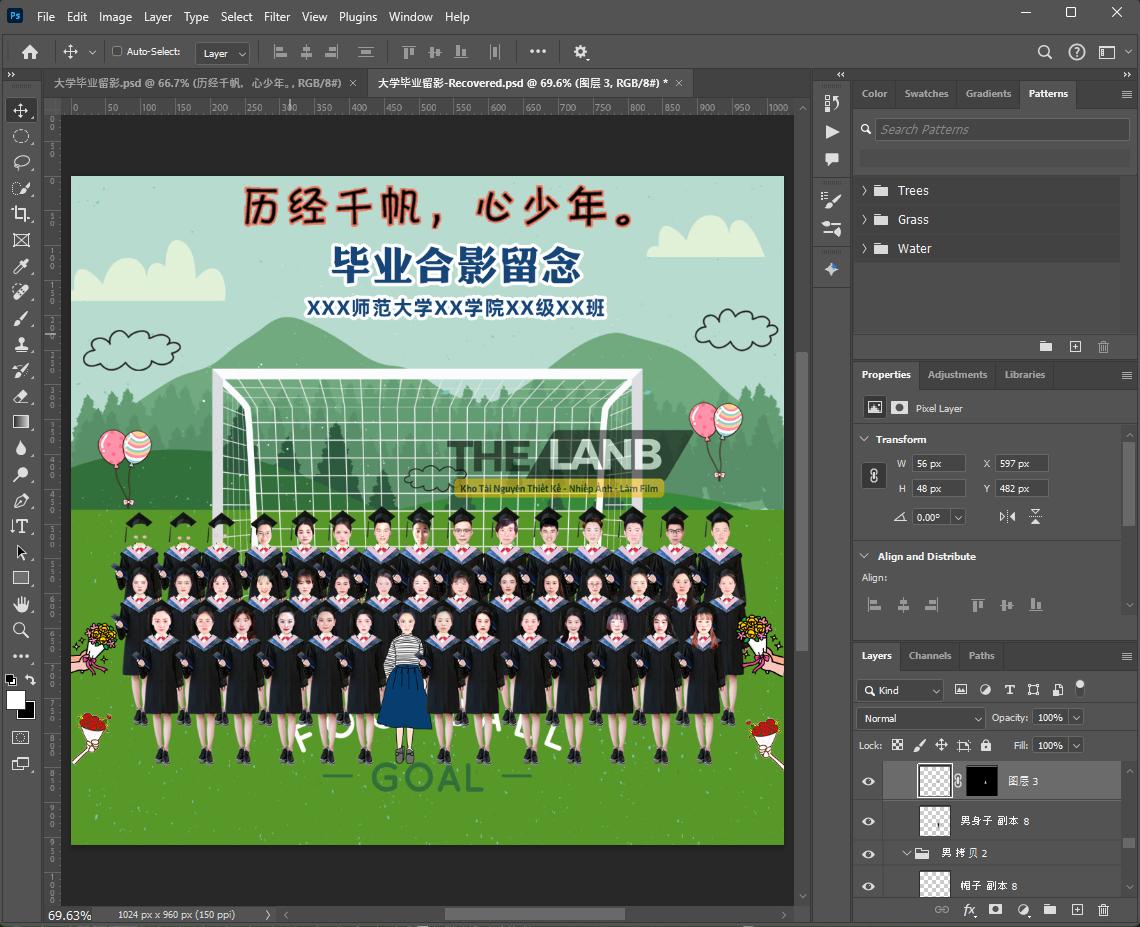This screenshot has width=1140, height=927.
Task: Select the Crop tool
Action: tap(20, 214)
